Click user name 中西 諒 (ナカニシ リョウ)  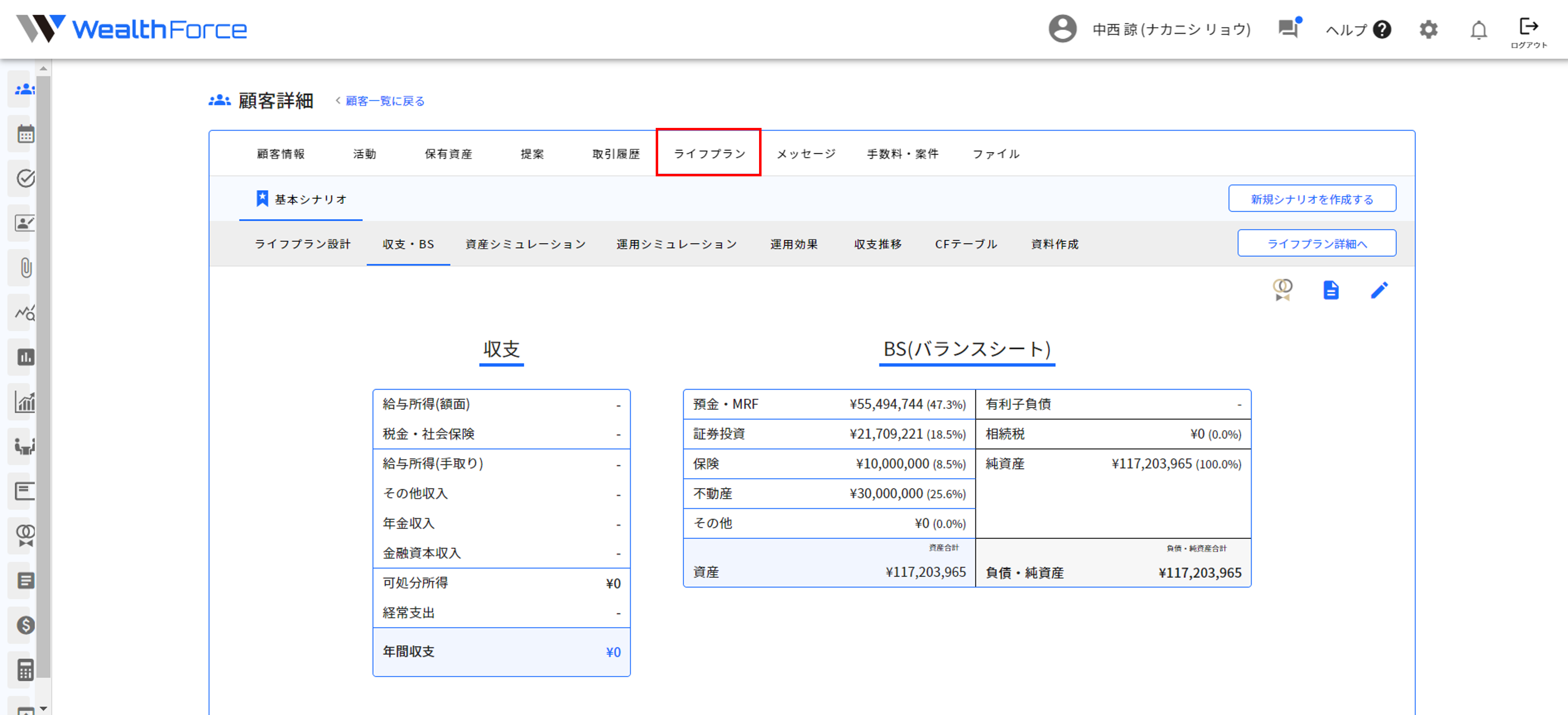1171,29
